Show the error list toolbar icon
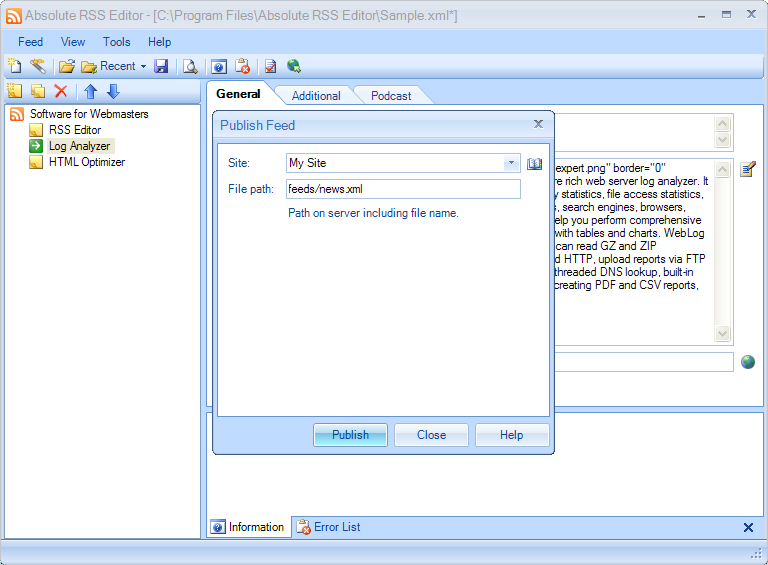 tap(242, 66)
